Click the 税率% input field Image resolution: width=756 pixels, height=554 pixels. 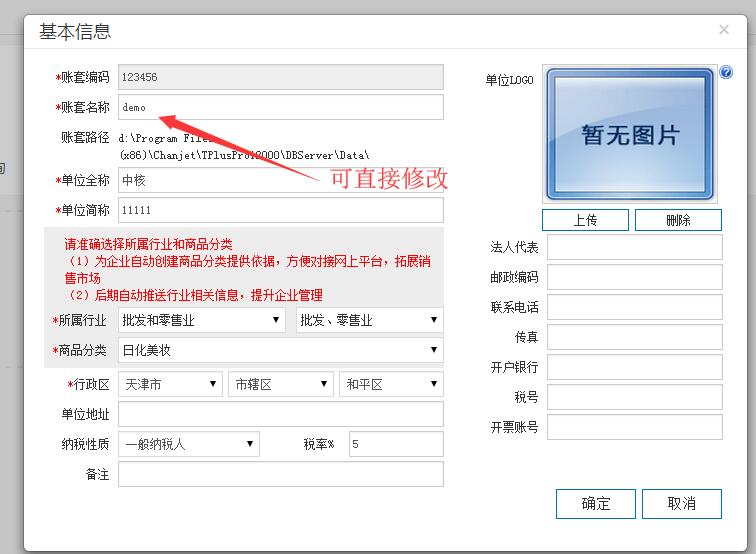[395, 444]
